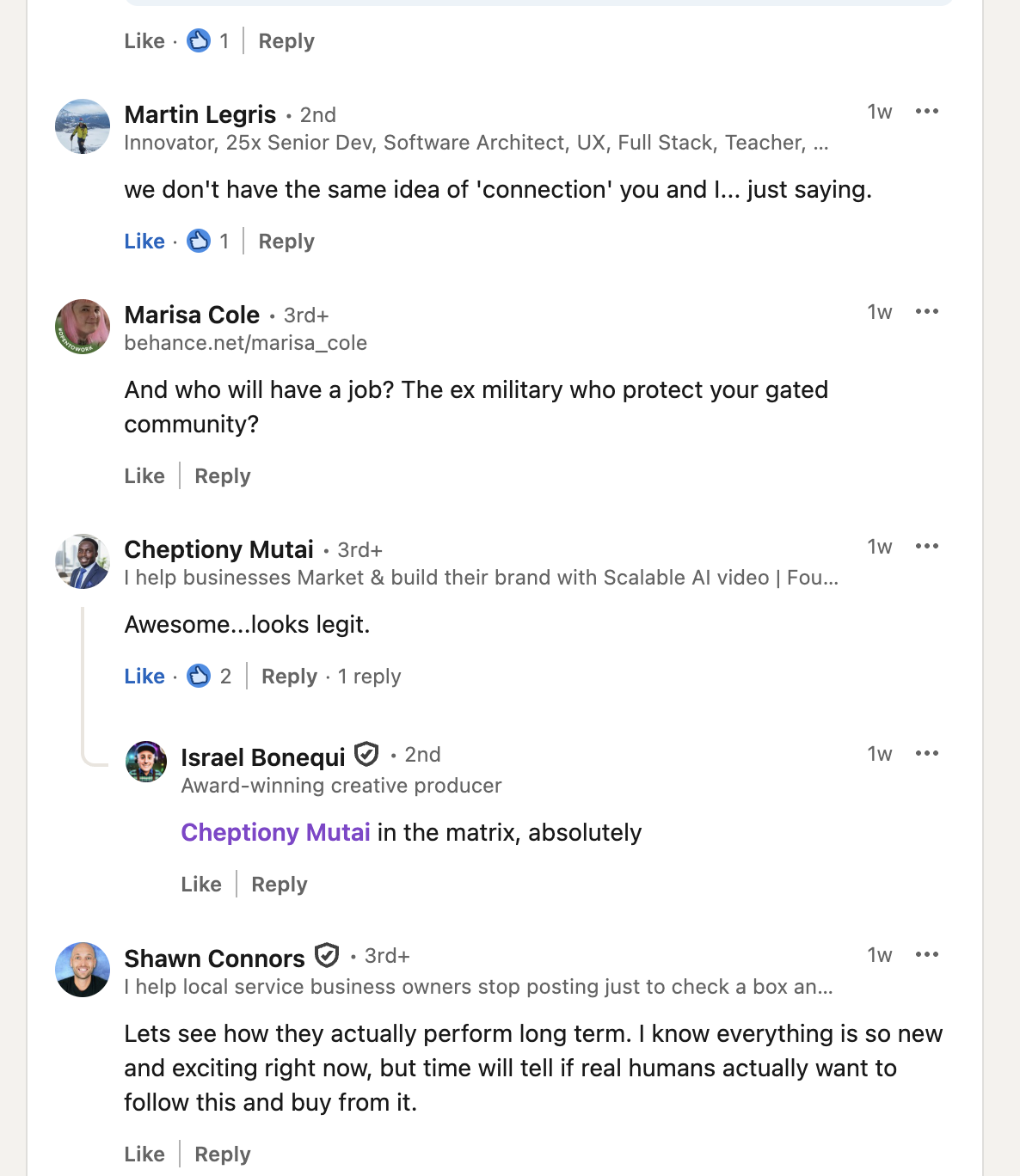Open more options on Israel Bonequi's reply
This screenshot has height=1176, width=1020.
[x=926, y=754]
